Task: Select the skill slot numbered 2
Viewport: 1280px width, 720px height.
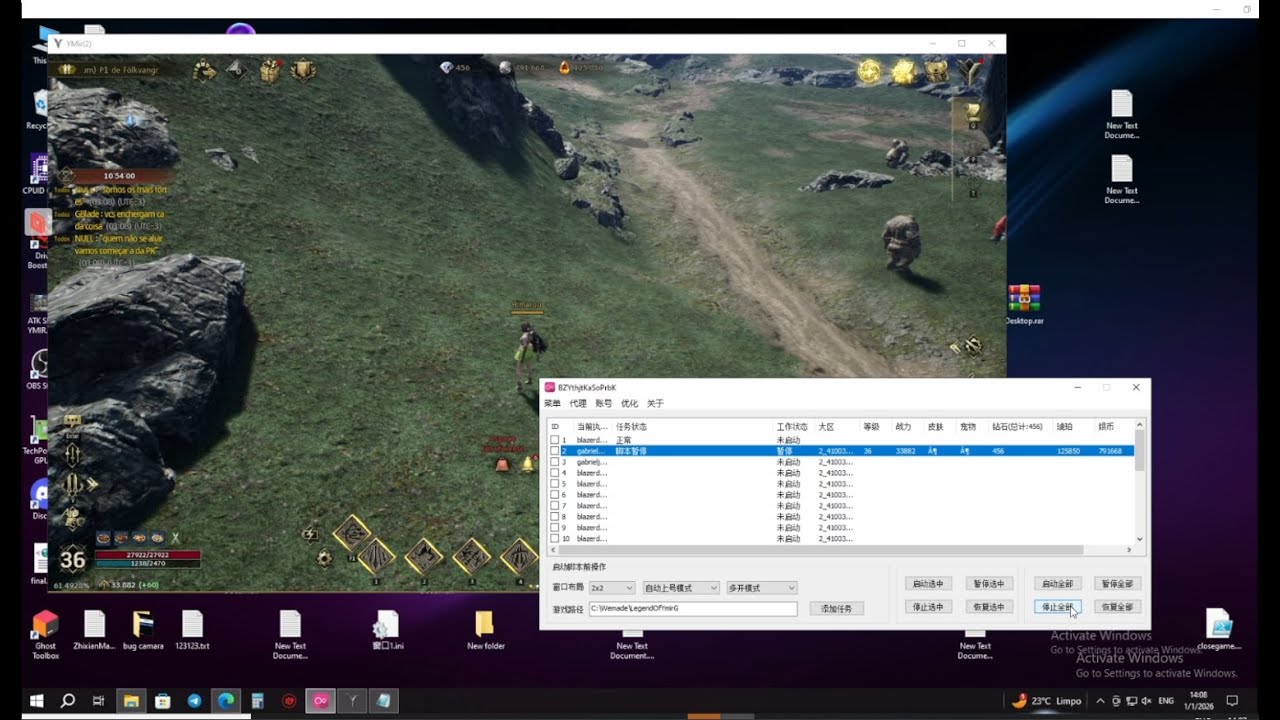Action: (x=424, y=557)
